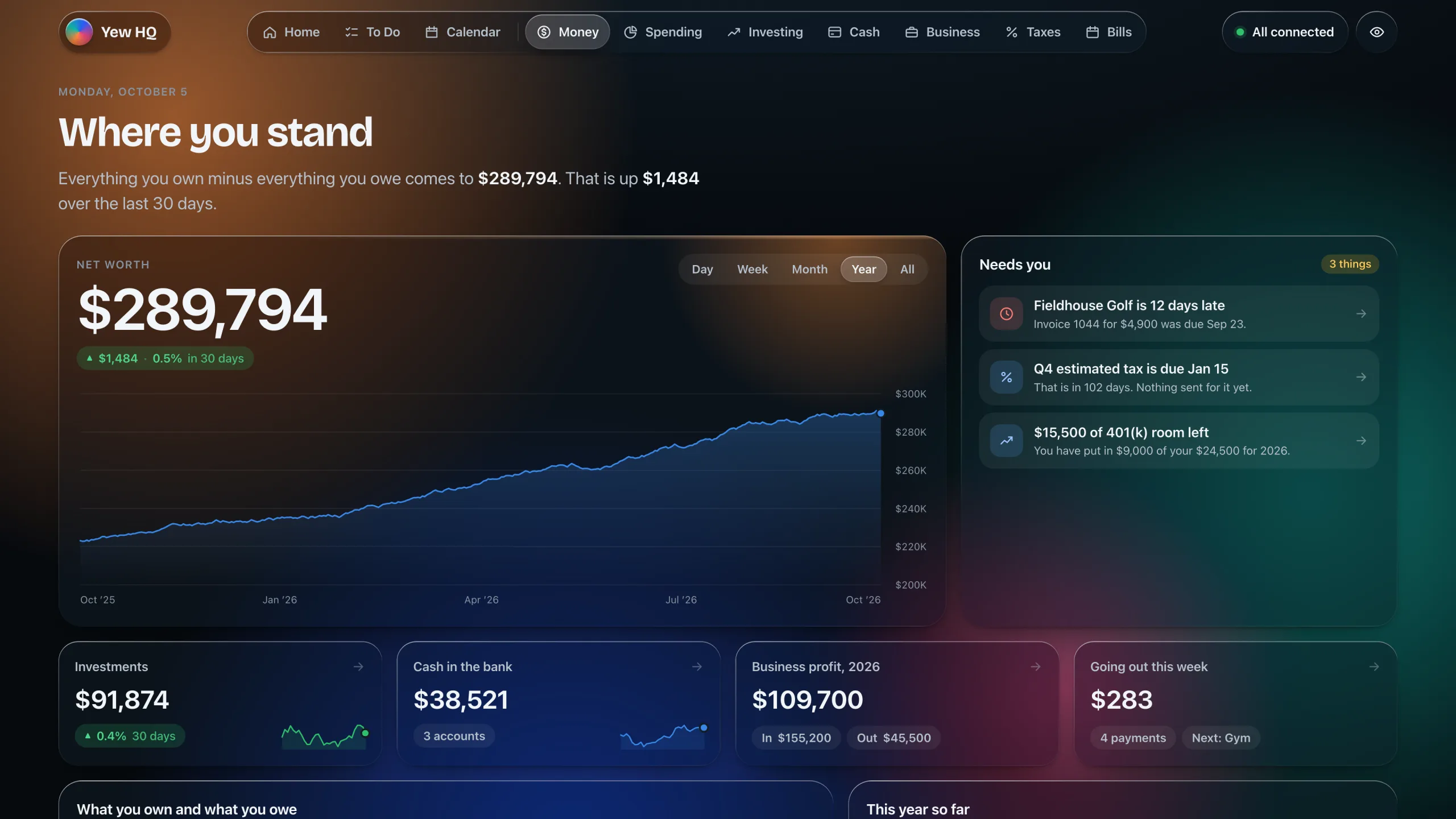Click the Next: Gym pill
The image size is (1456, 819).
tap(1221, 738)
